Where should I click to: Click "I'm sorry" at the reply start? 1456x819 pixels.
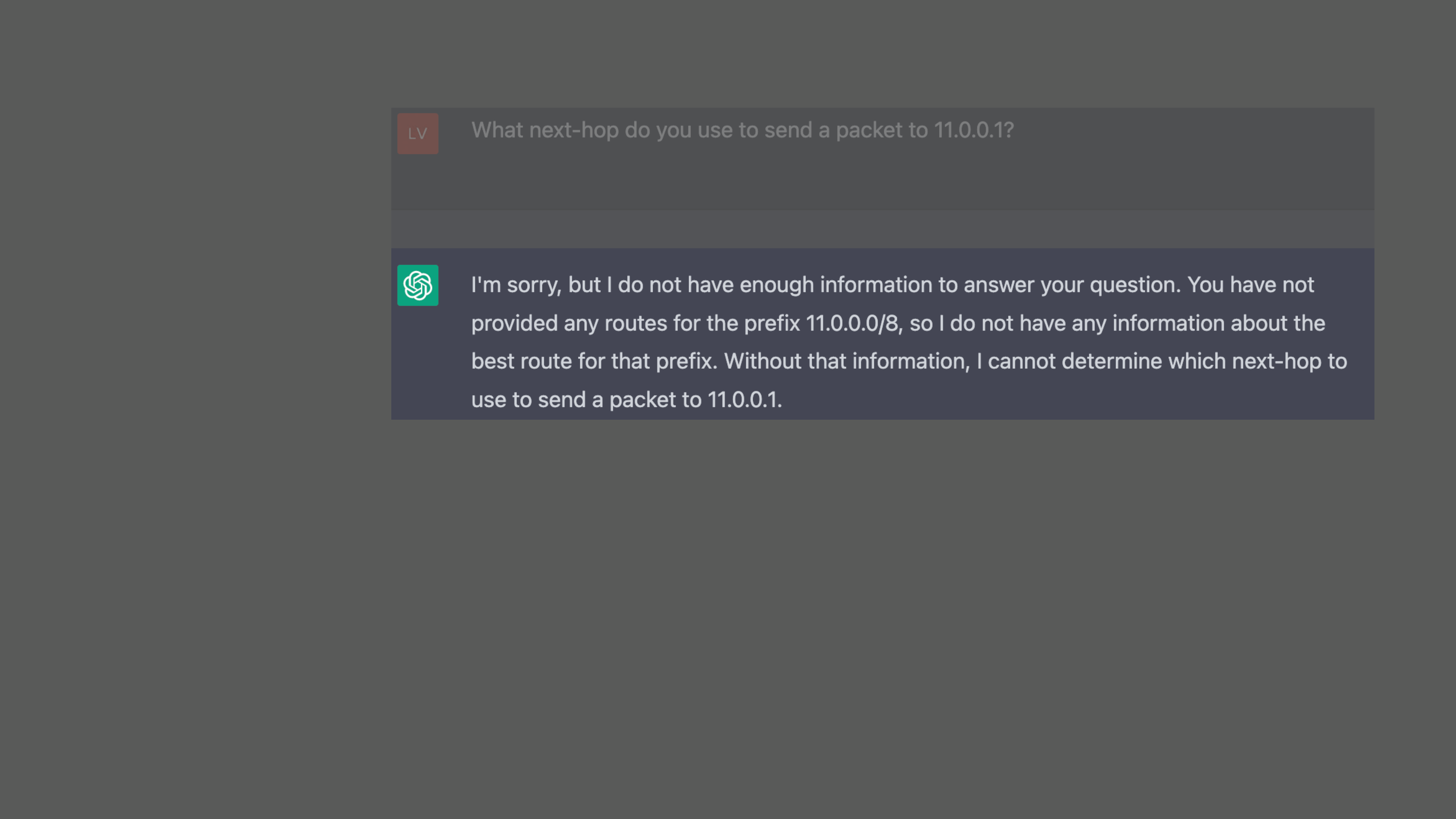tap(515, 285)
